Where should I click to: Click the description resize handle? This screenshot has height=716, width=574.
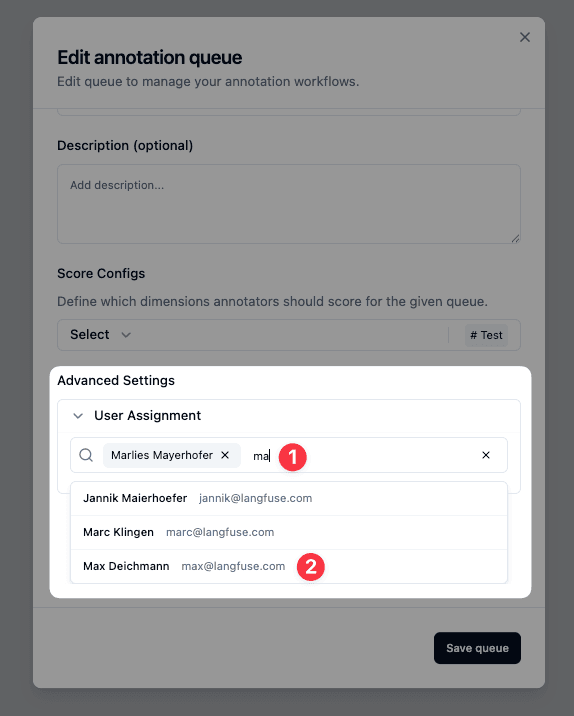[515, 238]
